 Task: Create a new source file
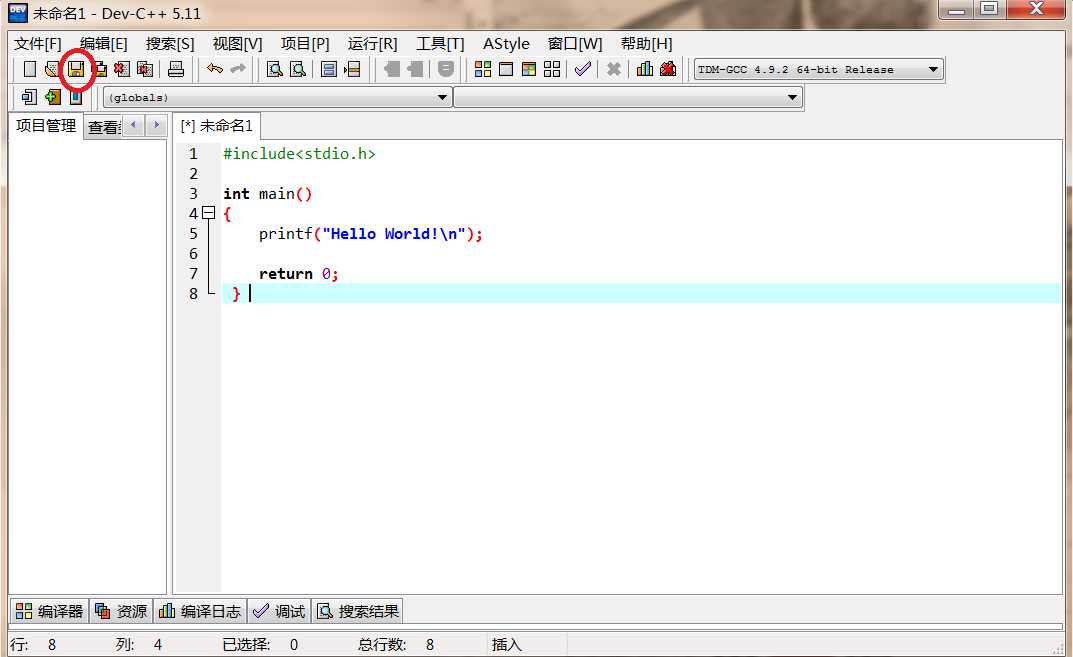[29, 69]
